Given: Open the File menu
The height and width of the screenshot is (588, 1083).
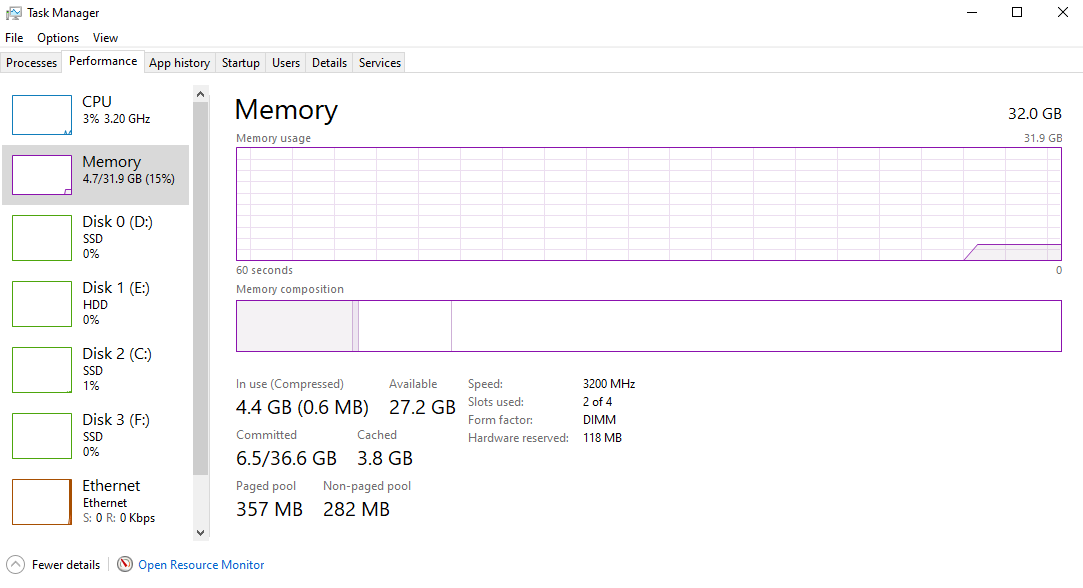Looking at the screenshot, I should click(x=14, y=38).
